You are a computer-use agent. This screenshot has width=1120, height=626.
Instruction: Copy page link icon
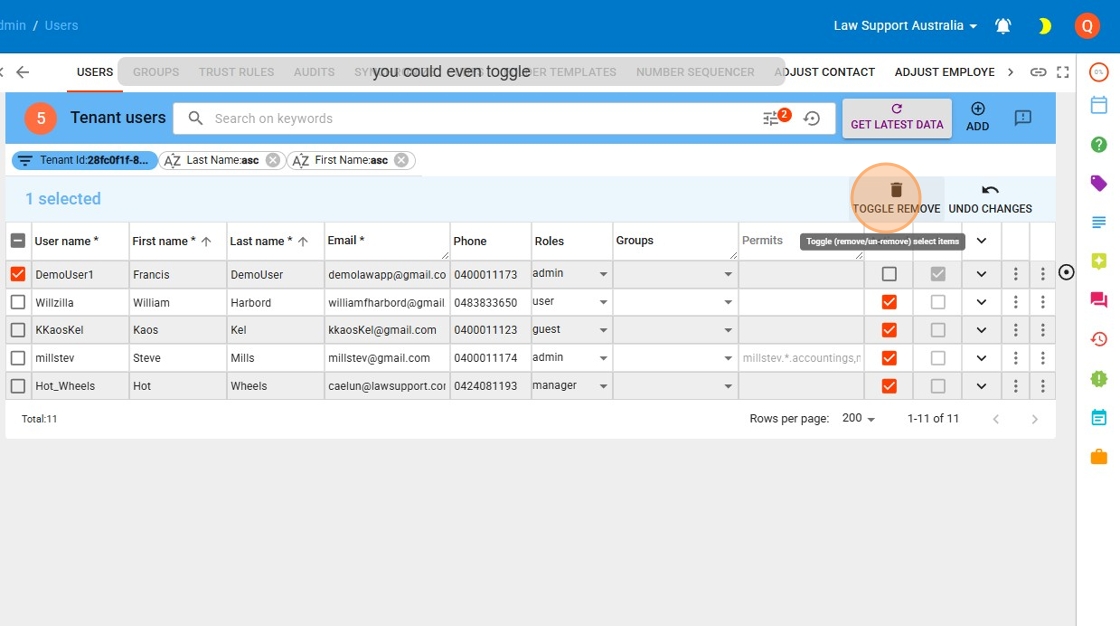pos(1038,72)
